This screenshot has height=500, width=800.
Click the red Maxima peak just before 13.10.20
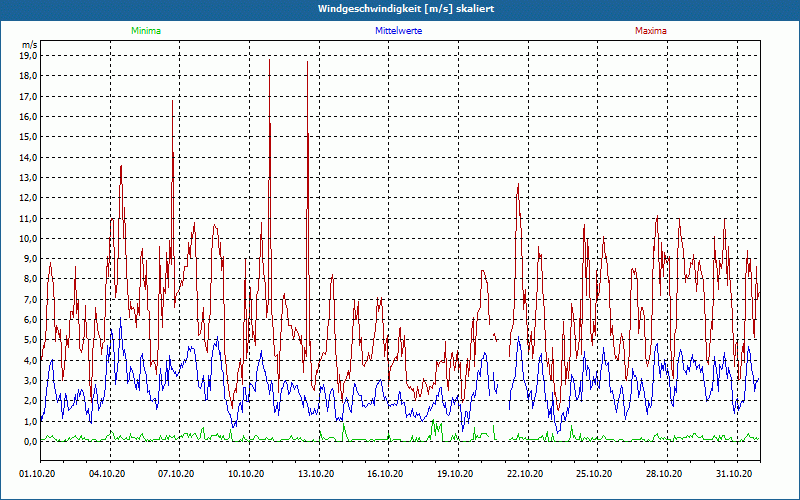308,62
